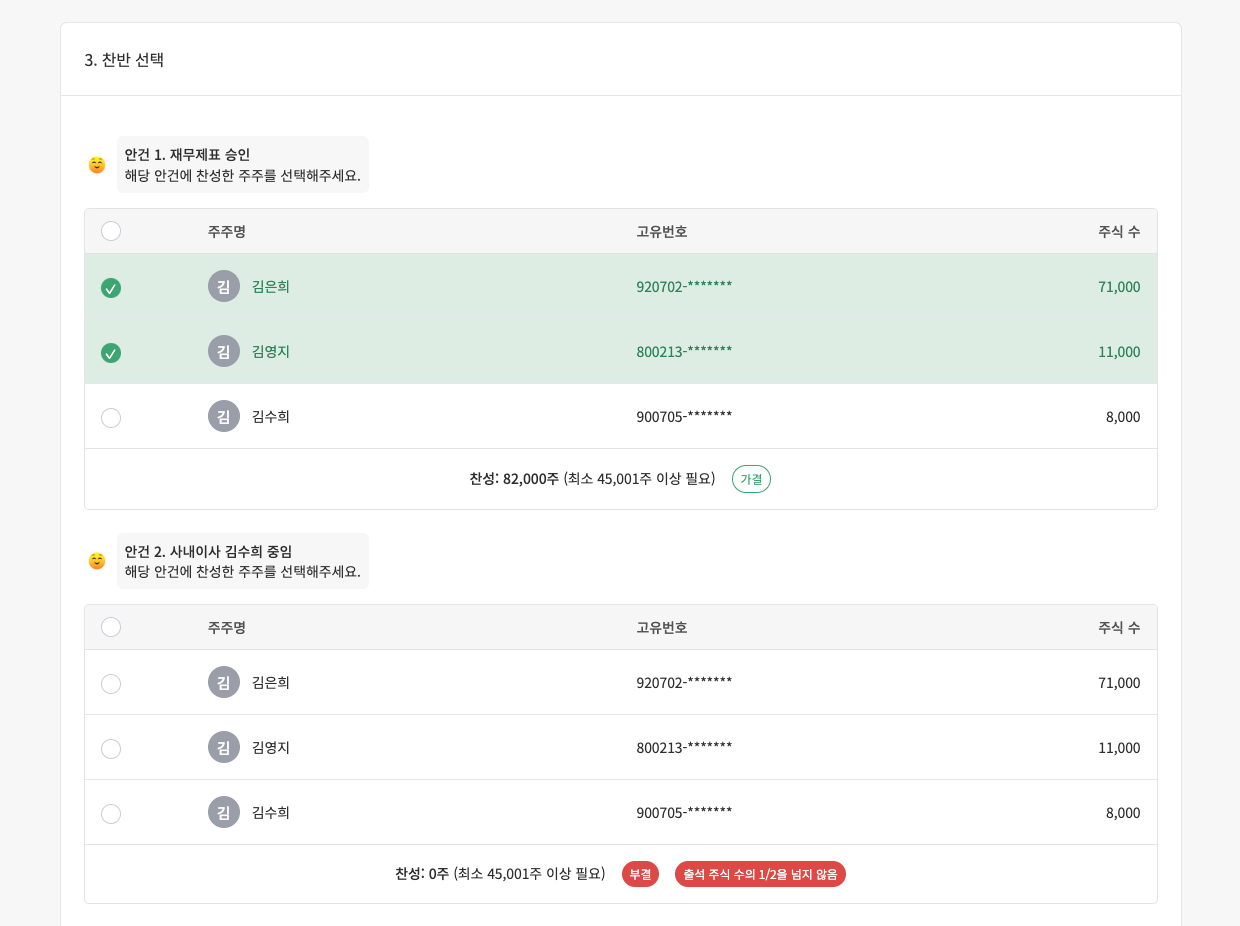The image size is (1240, 926).
Task: Click the 출석 주식 수의 1/2을 넘지 않음 badge
Action: click(x=760, y=873)
